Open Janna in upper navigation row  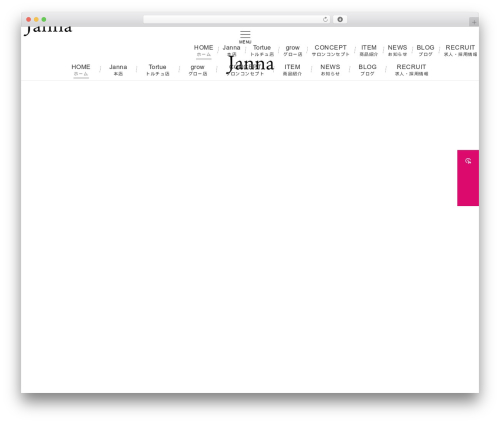click(231, 51)
